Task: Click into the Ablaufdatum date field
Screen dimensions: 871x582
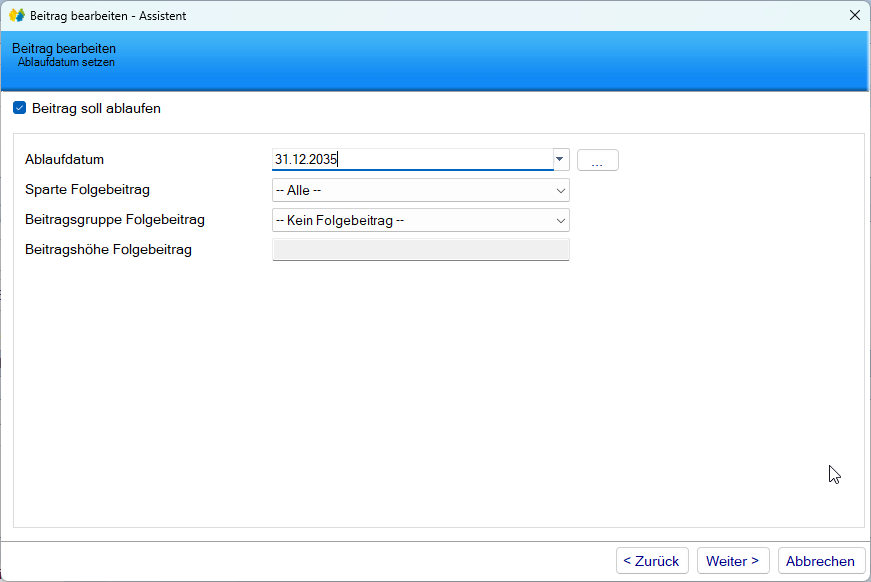Action: pyautogui.click(x=410, y=160)
